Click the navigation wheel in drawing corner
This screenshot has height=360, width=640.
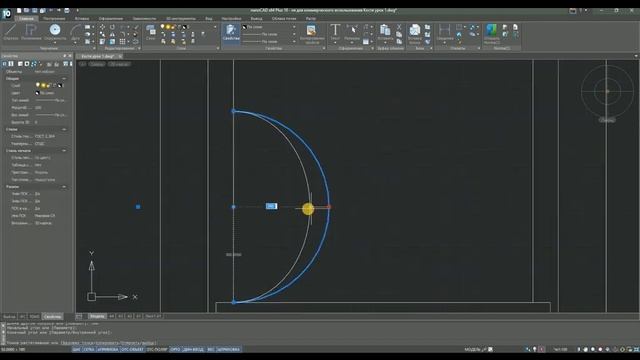coord(607,91)
